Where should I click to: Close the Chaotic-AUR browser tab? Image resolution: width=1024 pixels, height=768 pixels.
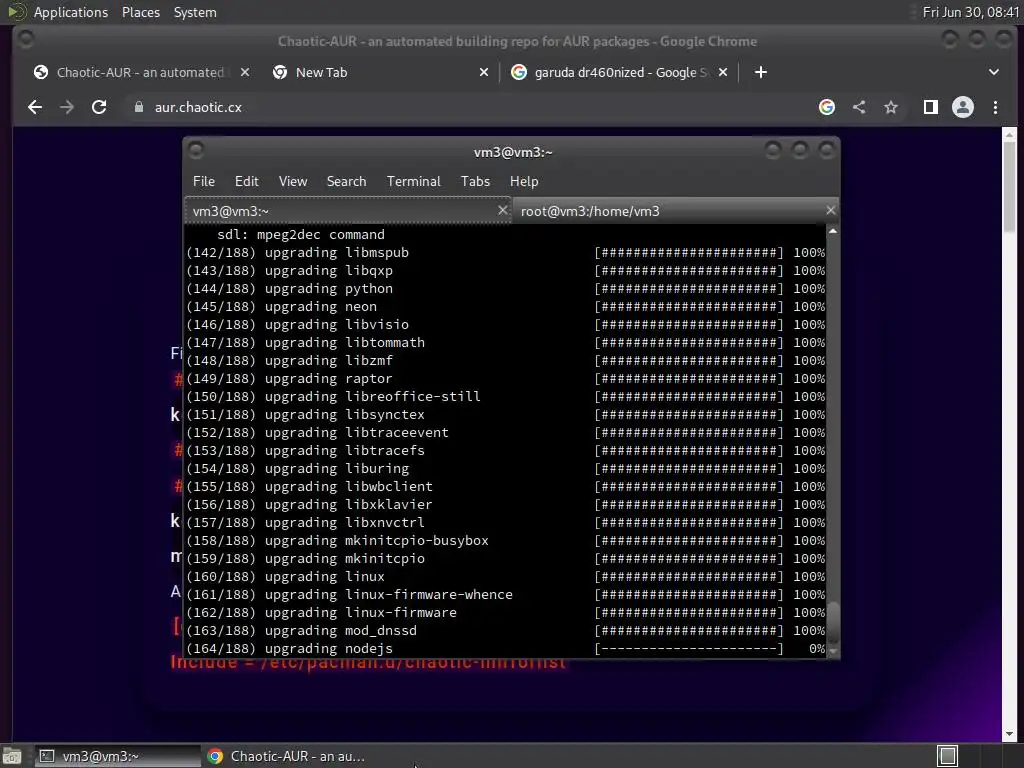coord(245,72)
